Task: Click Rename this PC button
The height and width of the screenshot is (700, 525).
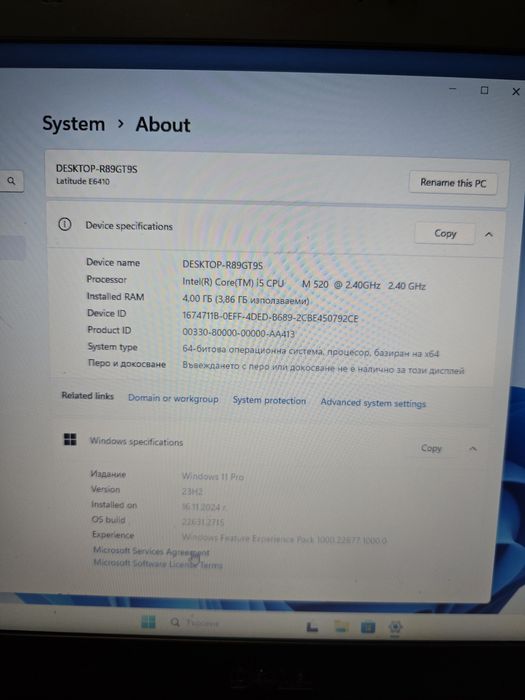Action: (x=453, y=183)
